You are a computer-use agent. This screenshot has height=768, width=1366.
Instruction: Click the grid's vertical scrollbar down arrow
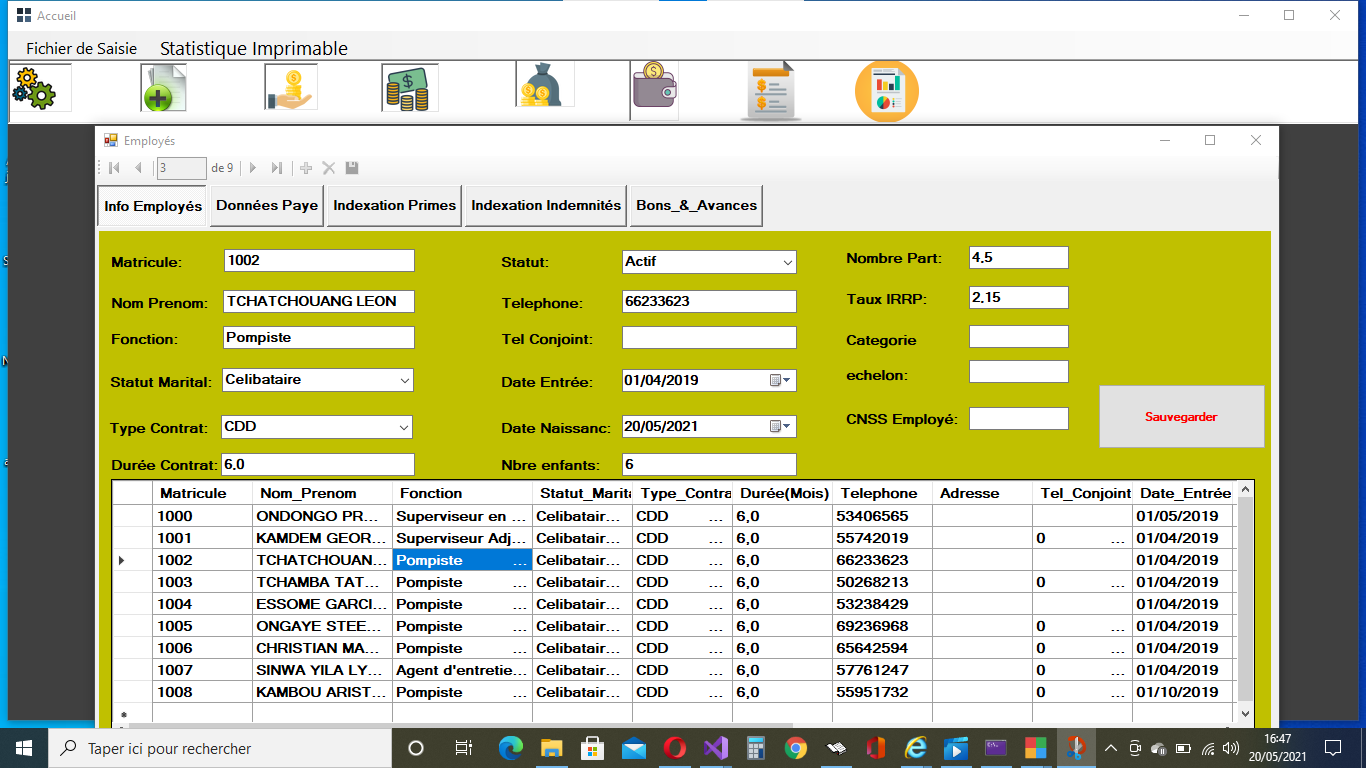click(x=1245, y=714)
